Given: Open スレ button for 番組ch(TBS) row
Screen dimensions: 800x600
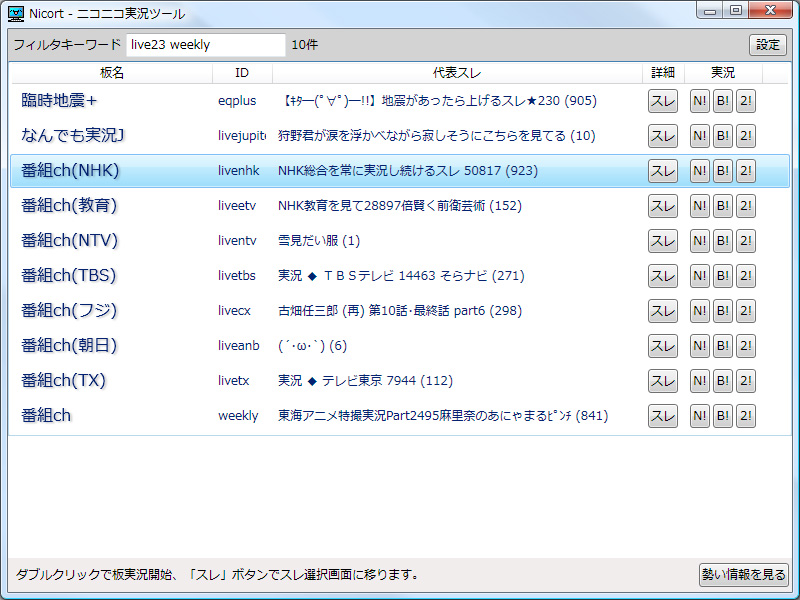Looking at the screenshot, I should pyautogui.click(x=663, y=276).
